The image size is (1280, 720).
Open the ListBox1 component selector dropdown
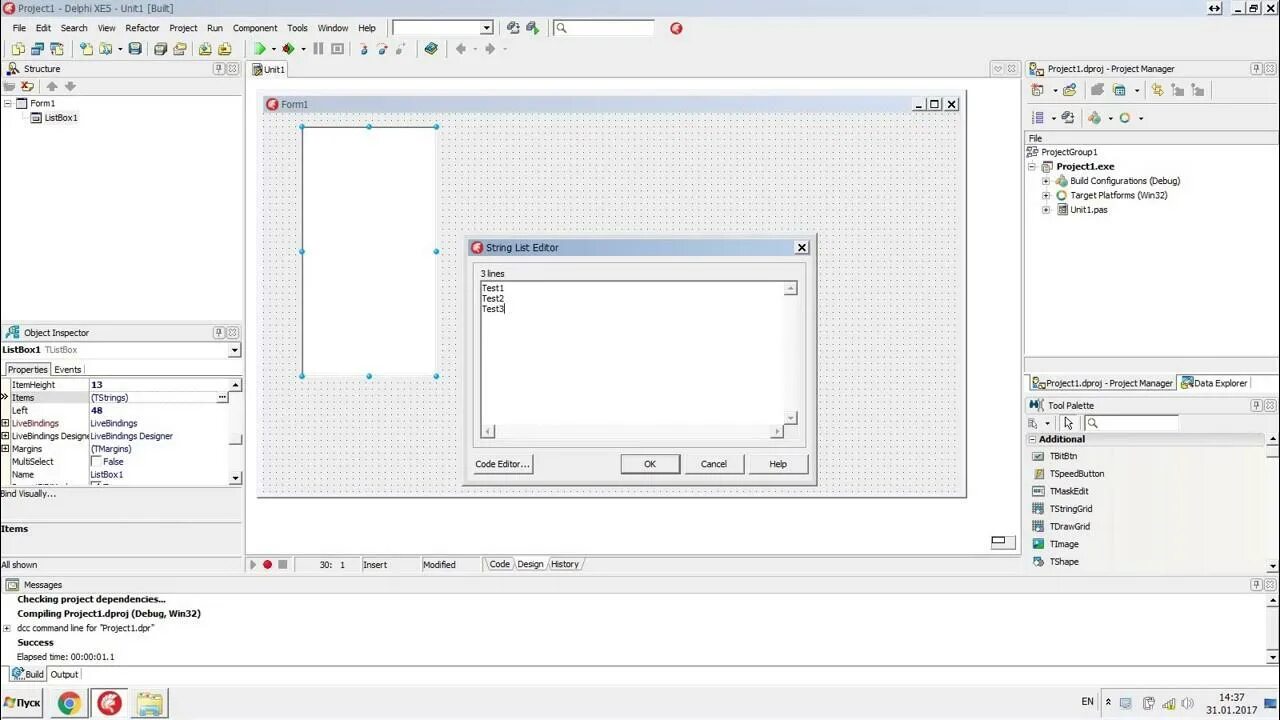click(x=234, y=350)
